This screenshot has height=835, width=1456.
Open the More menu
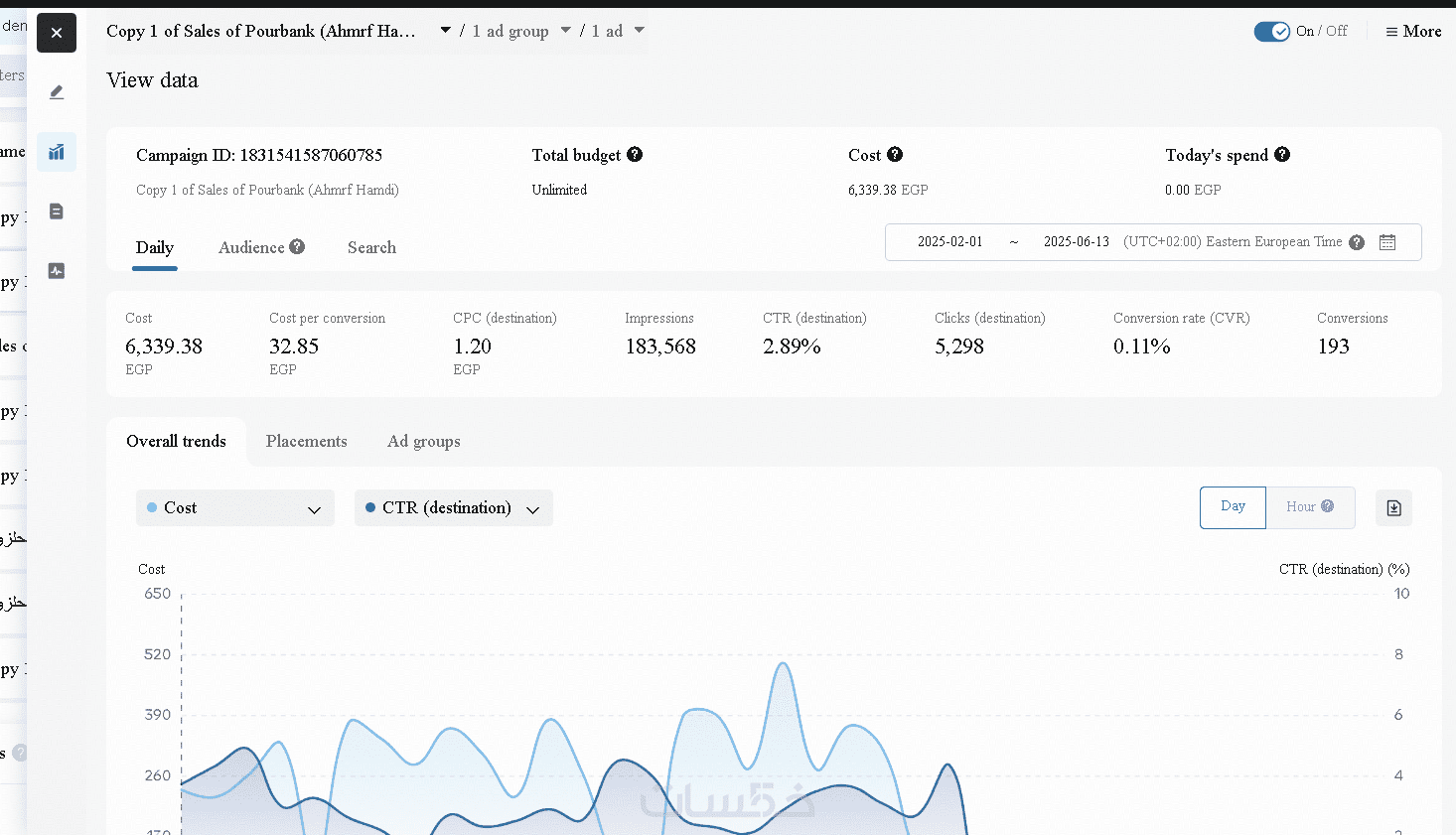(1413, 32)
